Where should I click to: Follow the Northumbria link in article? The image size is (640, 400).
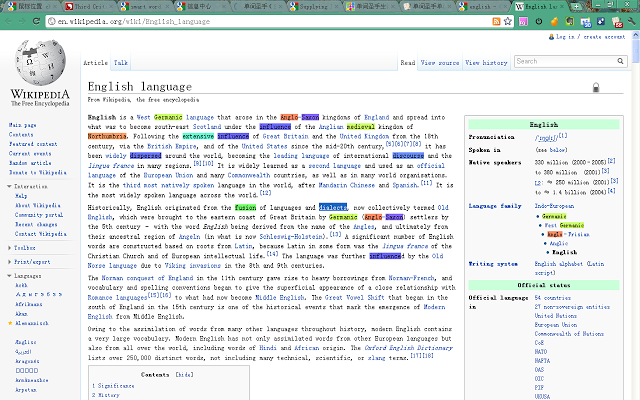click(107, 136)
